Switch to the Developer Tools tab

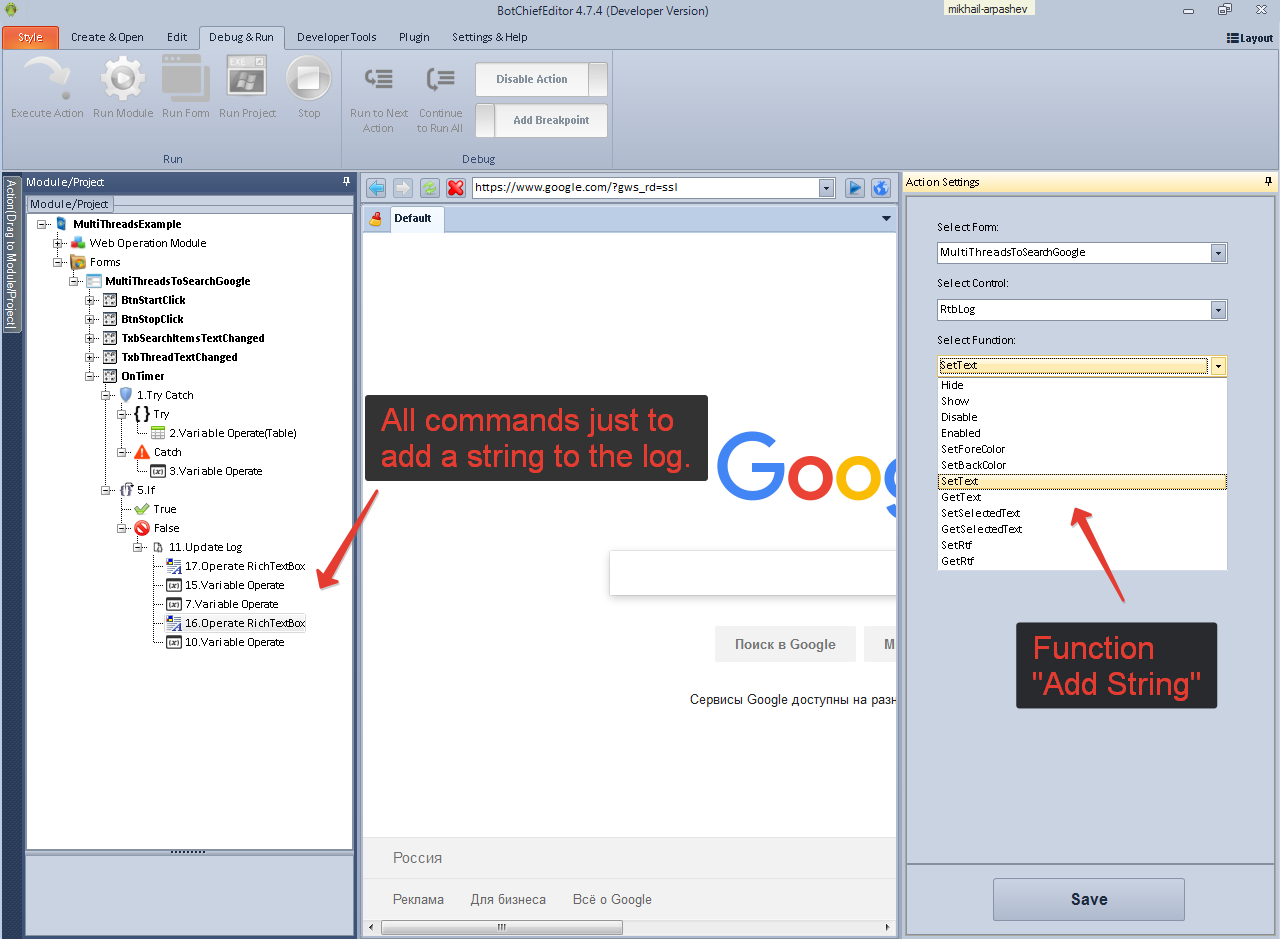pyautogui.click(x=336, y=38)
